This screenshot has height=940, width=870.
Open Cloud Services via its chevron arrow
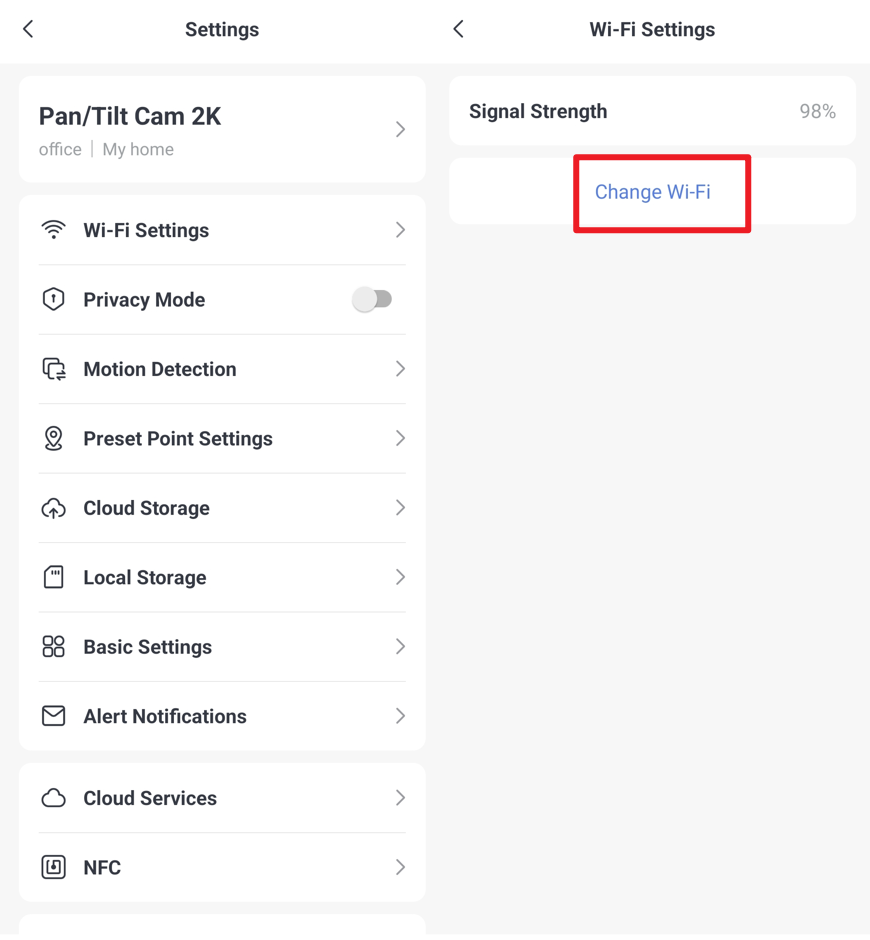(x=401, y=798)
